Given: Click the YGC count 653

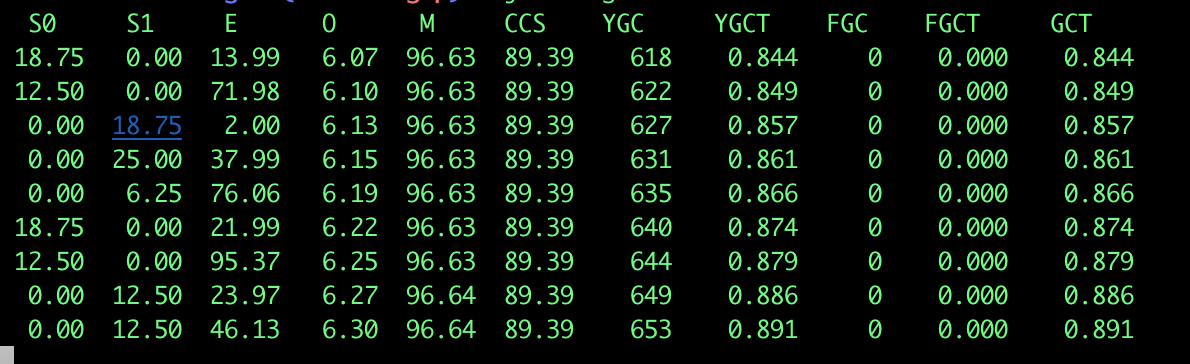Looking at the screenshot, I should click(x=650, y=329).
